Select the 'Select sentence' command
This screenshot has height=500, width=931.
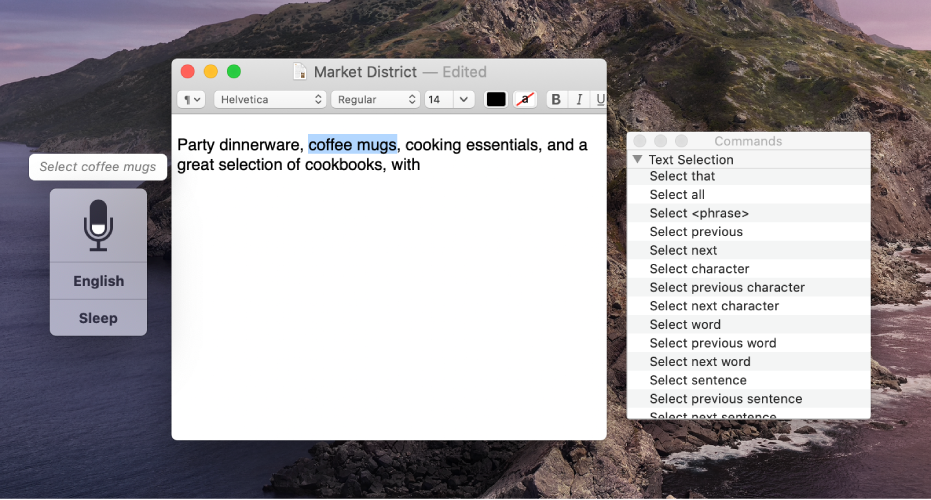[749, 380]
